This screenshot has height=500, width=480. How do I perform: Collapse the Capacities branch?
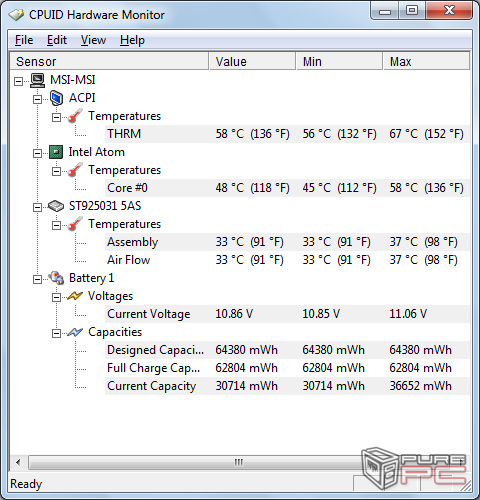[57, 333]
